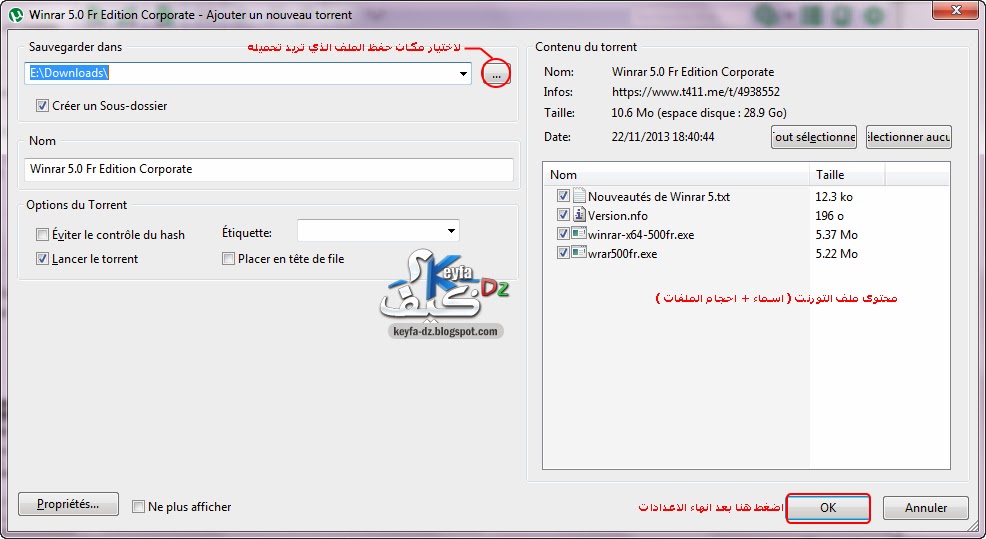The height and width of the screenshot is (539, 986).
Task: Click the exe icon of winrar-x64-500fr.exe
Action: click(x=579, y=235)
